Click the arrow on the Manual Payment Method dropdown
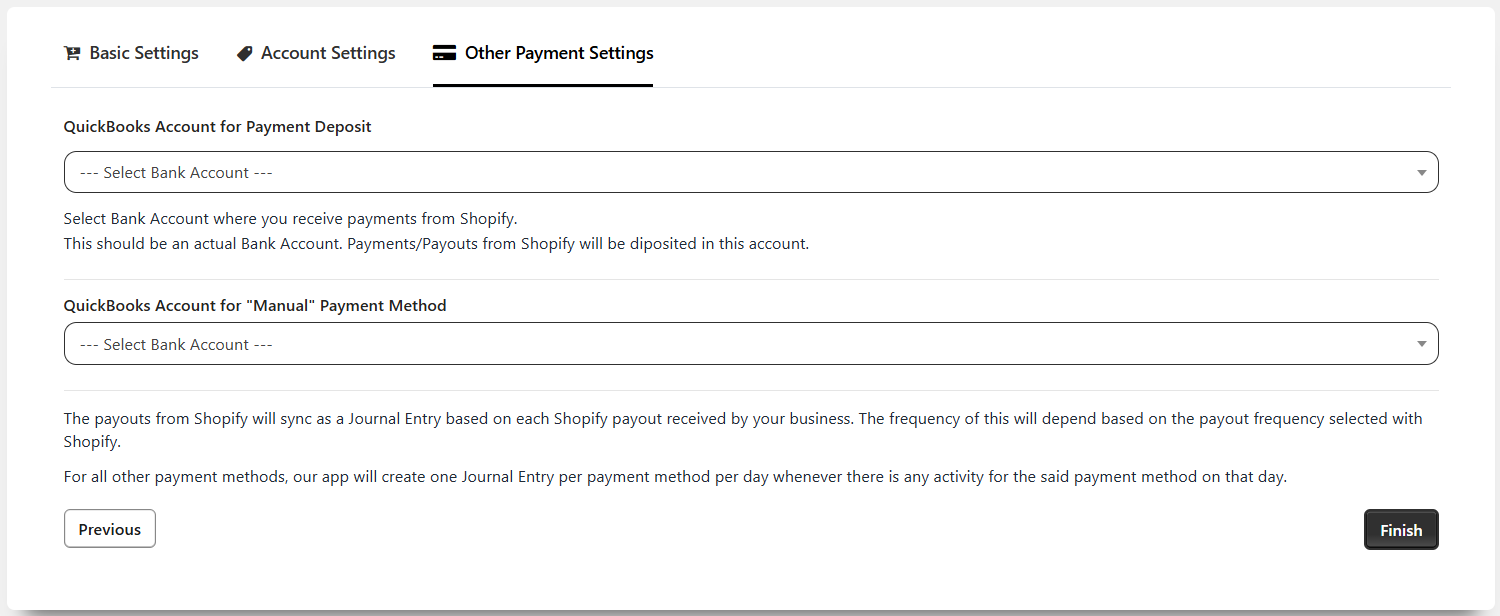This screenshot has width=1500, height=616. pos(1421,345)
